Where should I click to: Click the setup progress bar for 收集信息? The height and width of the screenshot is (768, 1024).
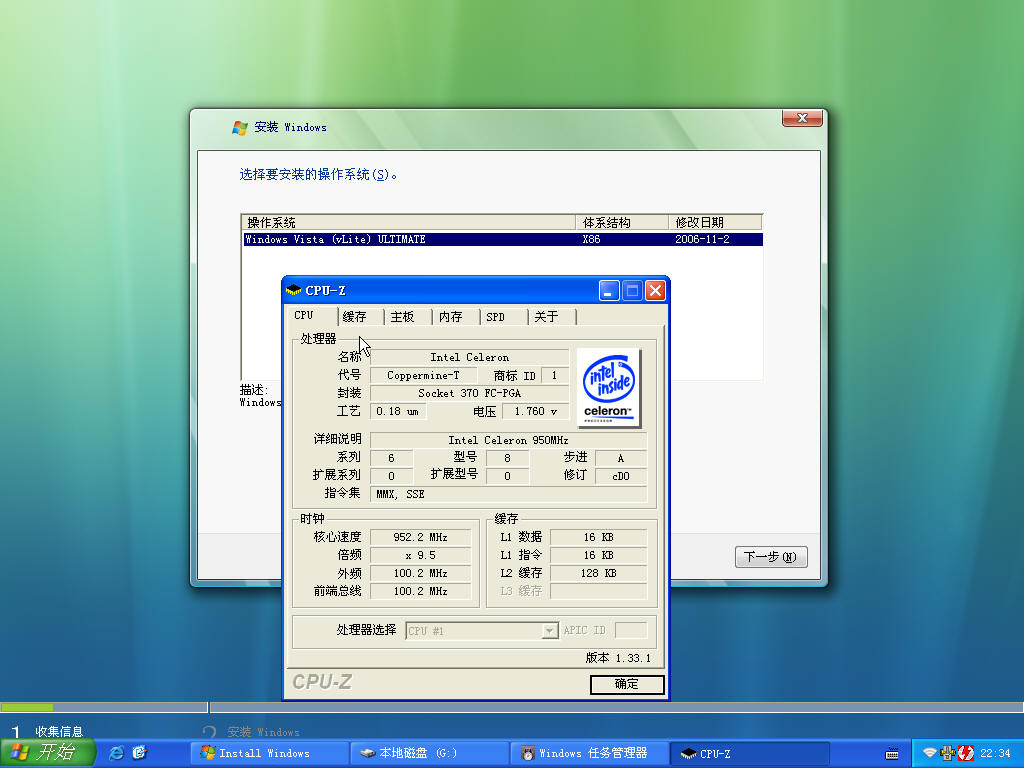pos(104,707)
